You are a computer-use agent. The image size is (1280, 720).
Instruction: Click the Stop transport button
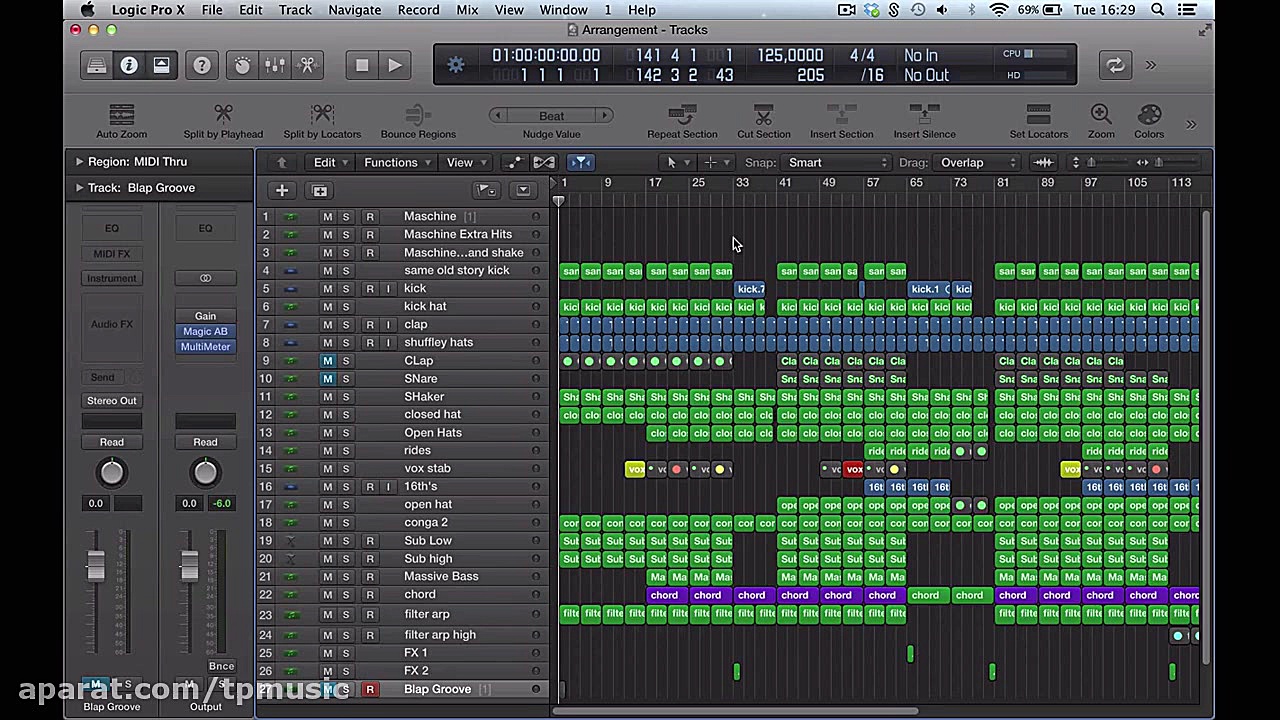click(362, 66)
